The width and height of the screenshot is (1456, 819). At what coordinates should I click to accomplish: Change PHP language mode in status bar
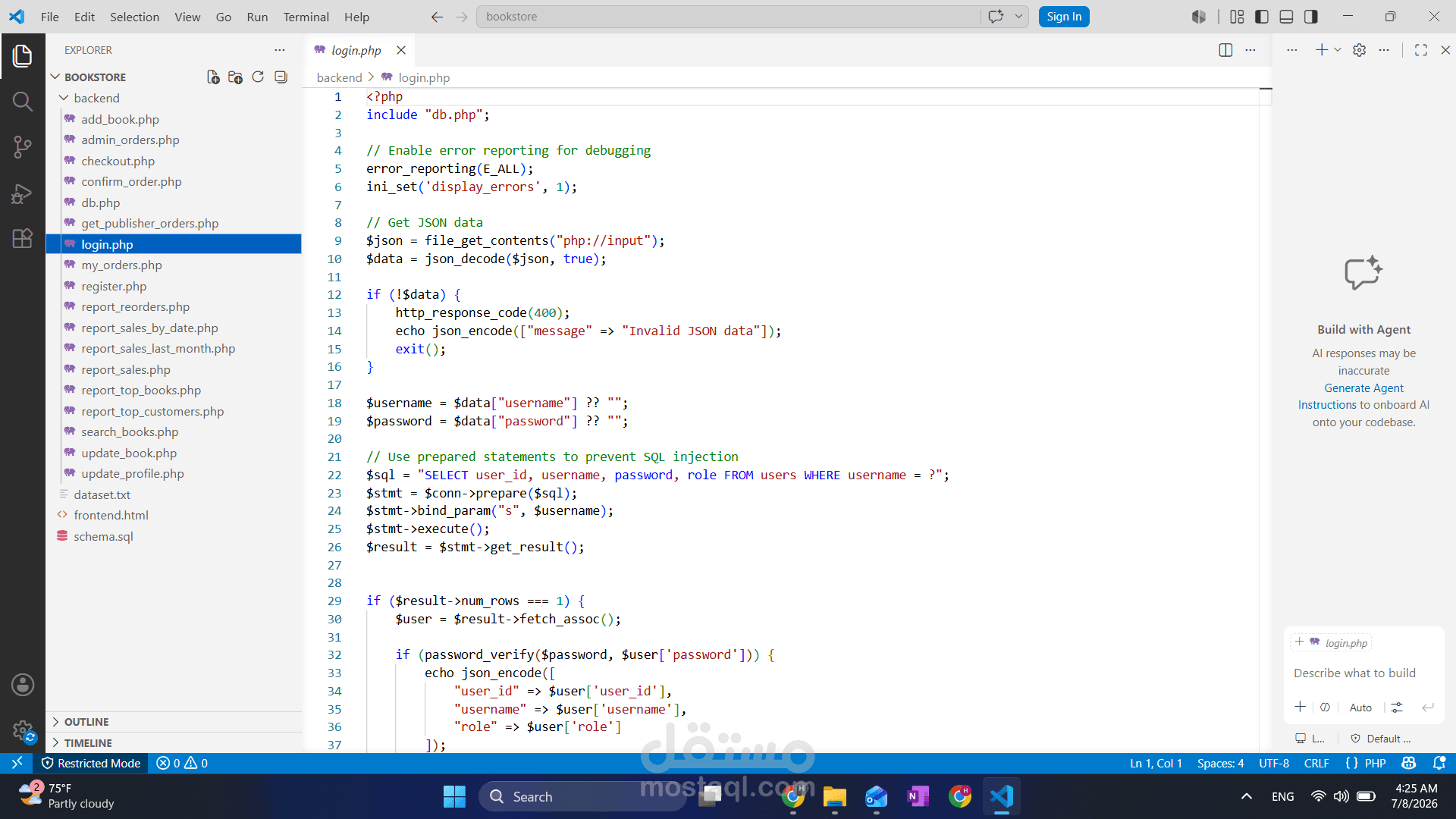pyautogui.click(x=1375, y=763)
